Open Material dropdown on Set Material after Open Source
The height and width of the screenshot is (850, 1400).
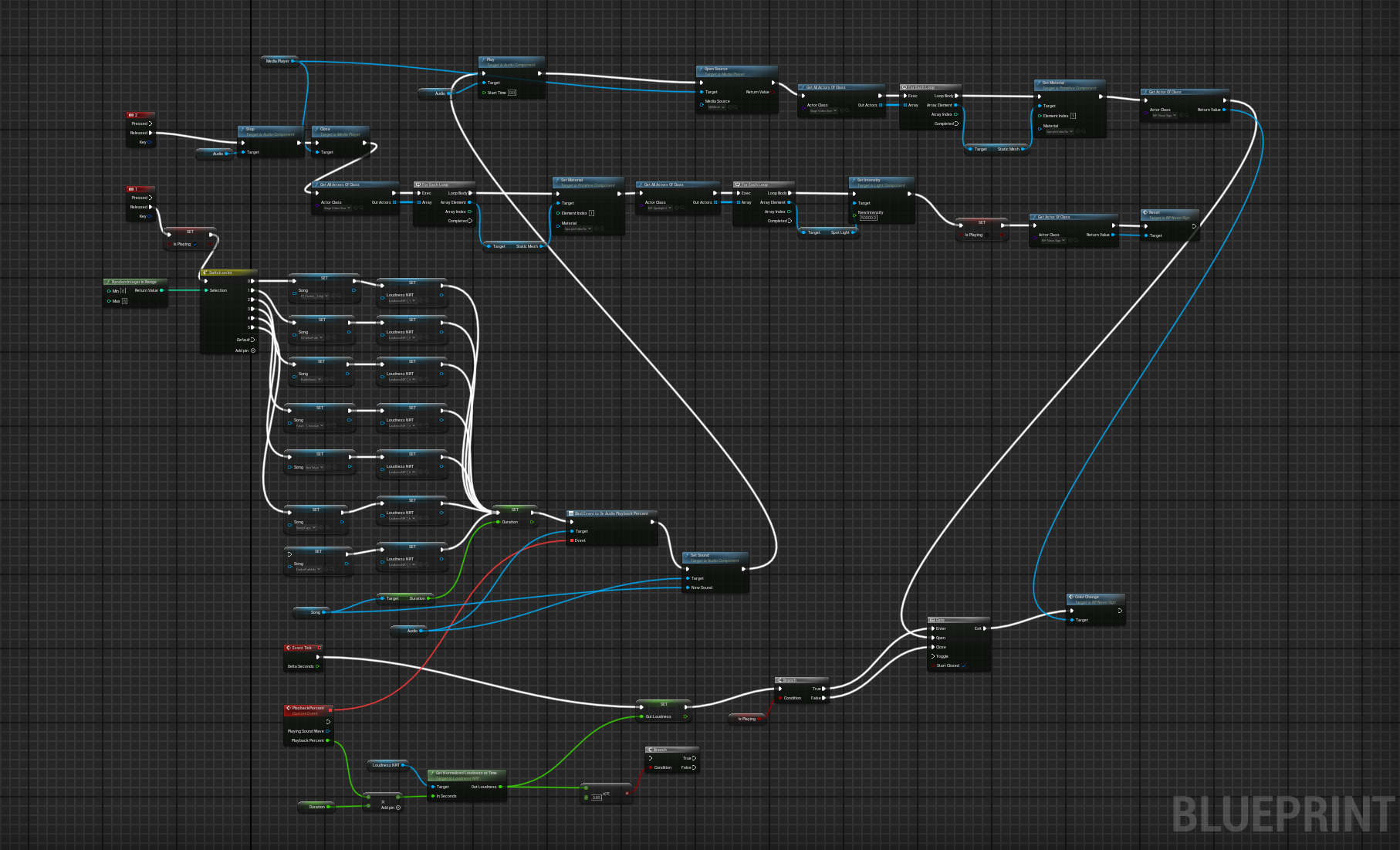pos(1060,131)
